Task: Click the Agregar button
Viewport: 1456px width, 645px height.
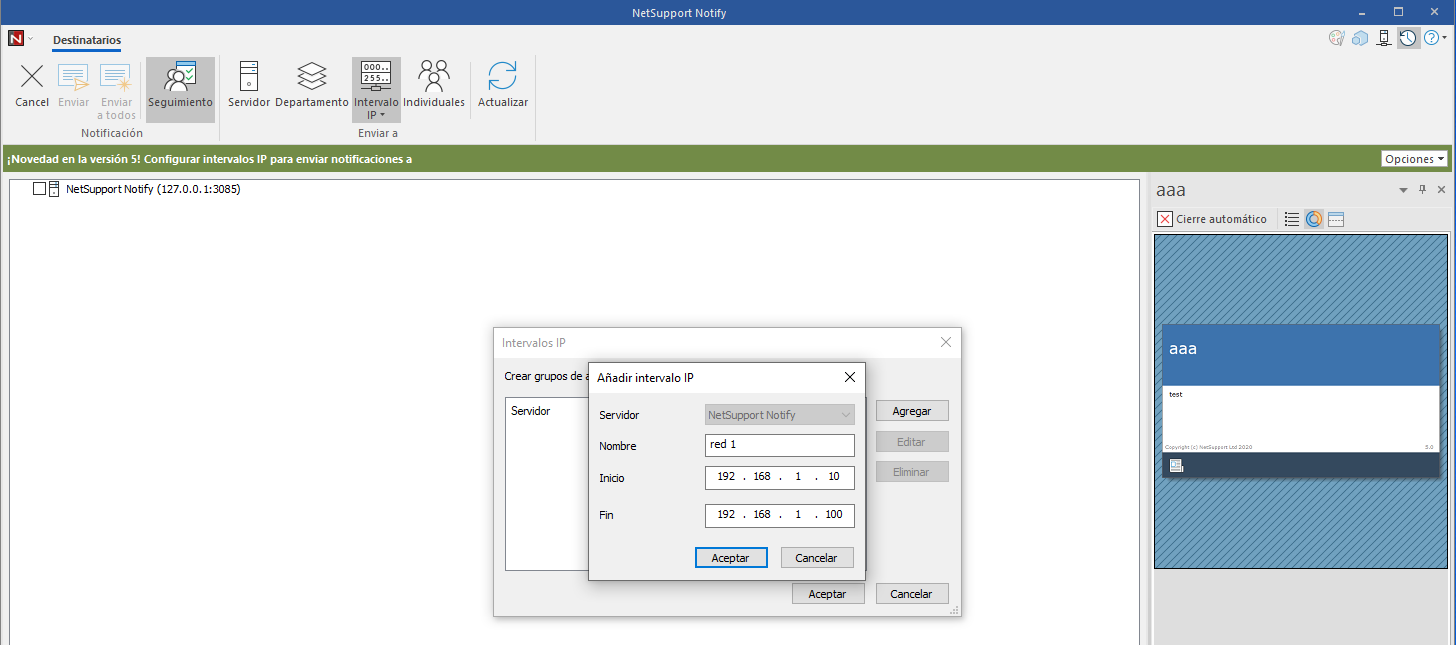Action: click(x=912, y=411)
